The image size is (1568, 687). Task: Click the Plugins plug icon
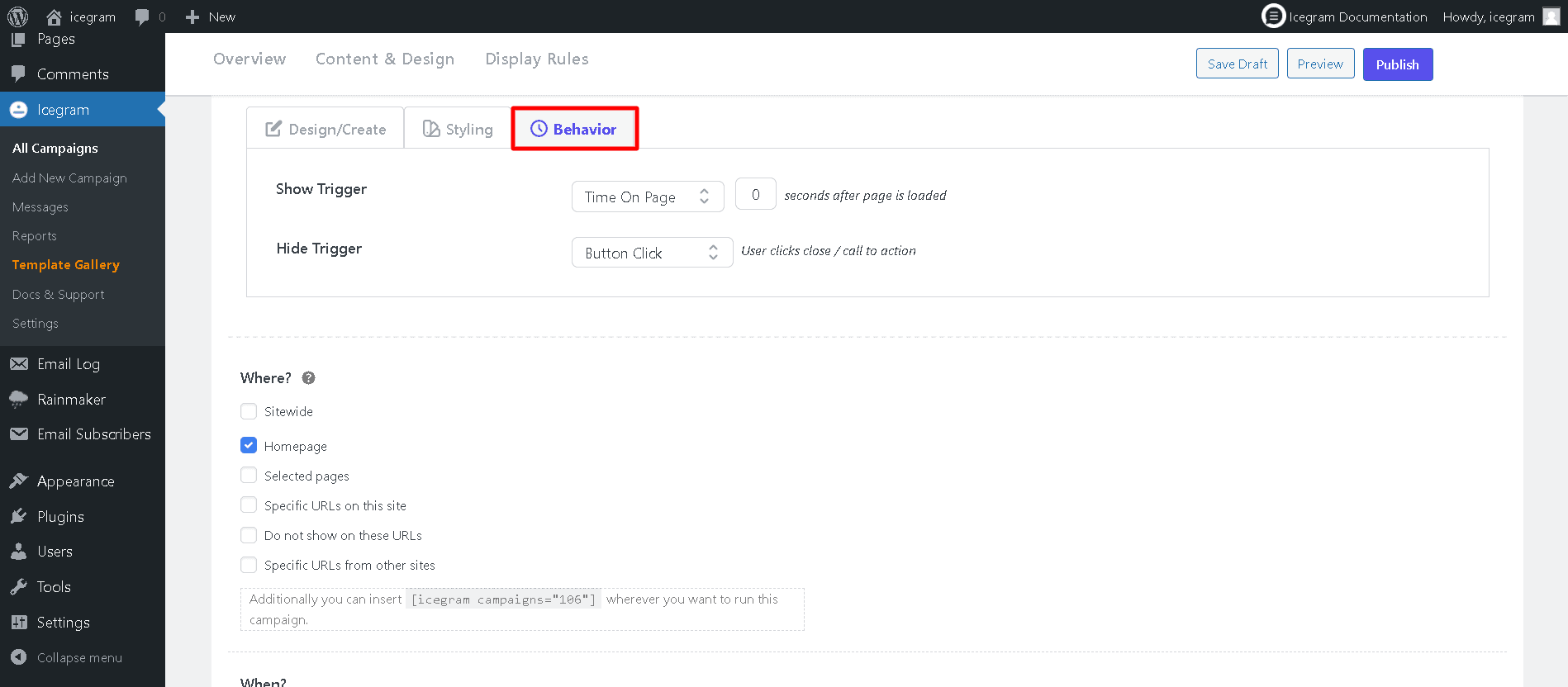click(x=18, y=516)
